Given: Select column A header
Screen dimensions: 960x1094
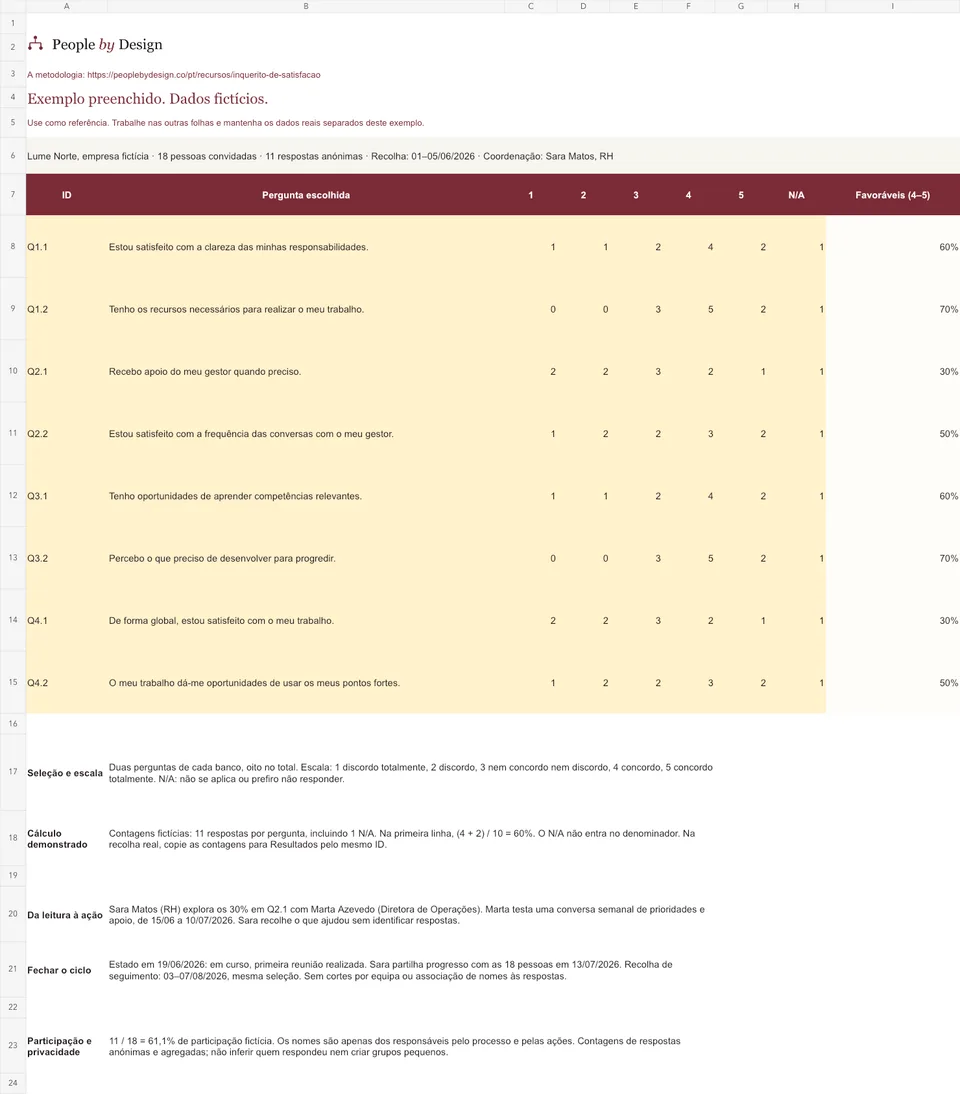Looking at the screenshot, I should (66, 6).
